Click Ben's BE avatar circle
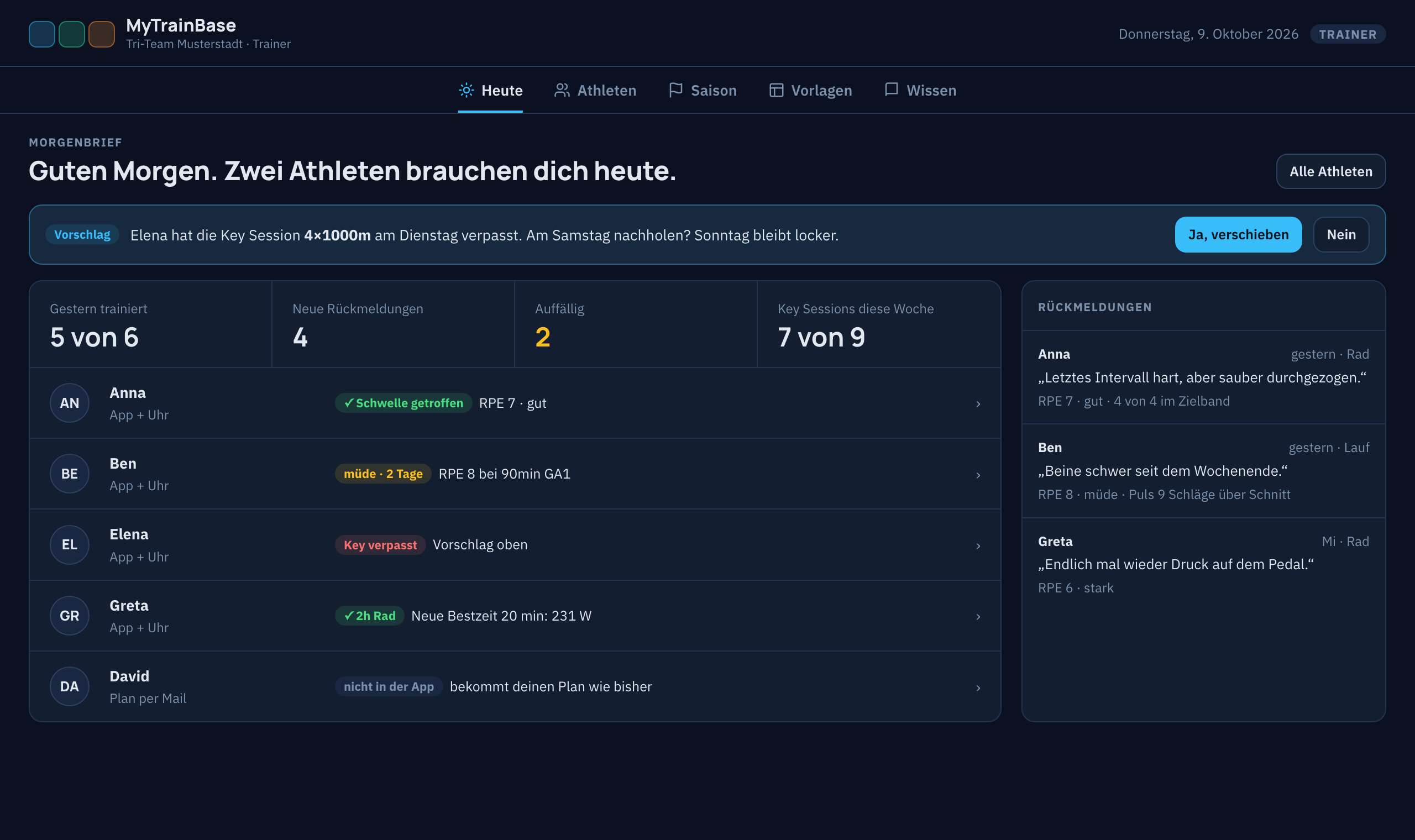1415x840 pixels. 70,474
